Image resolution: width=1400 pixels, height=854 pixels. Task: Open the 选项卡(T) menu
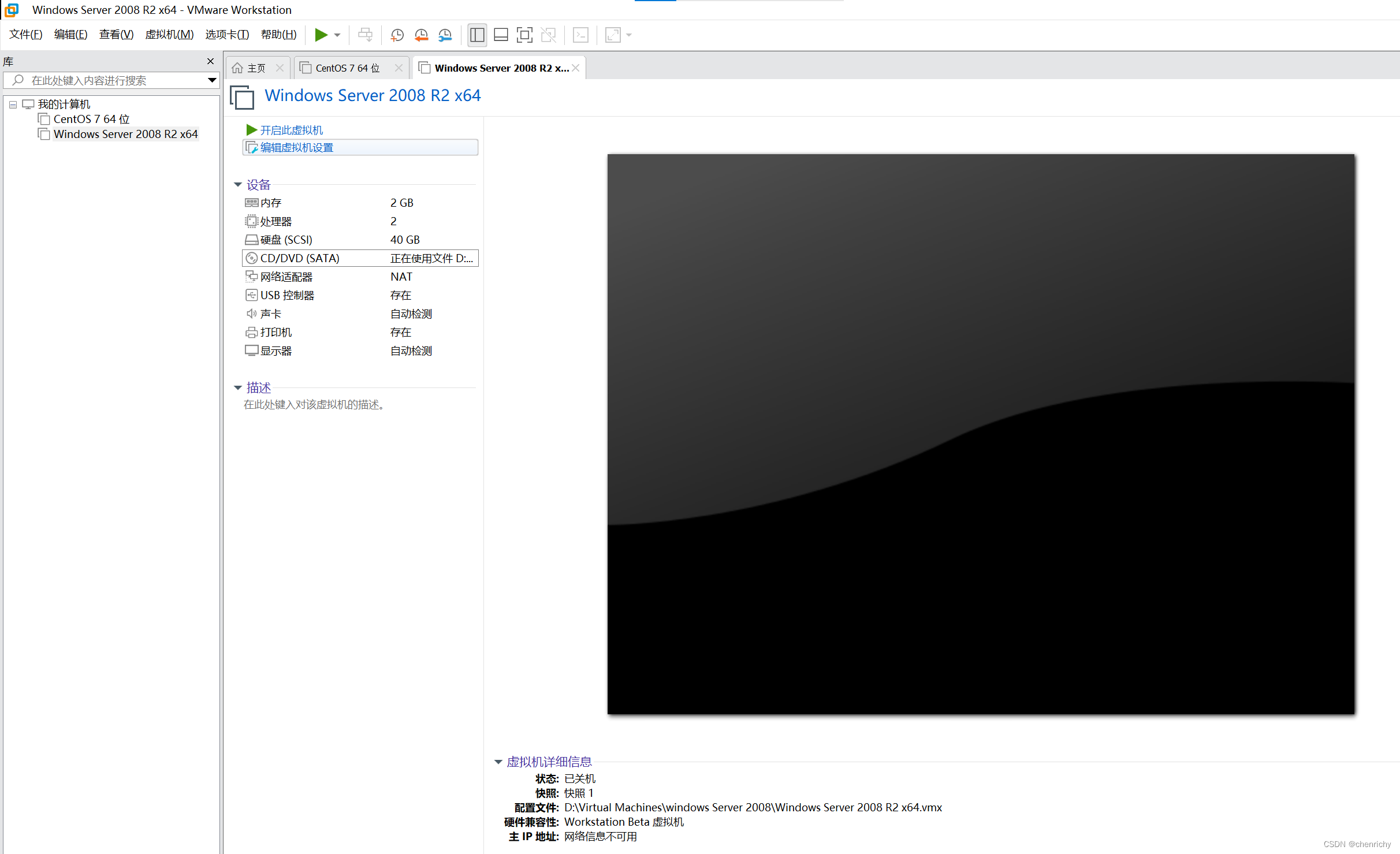pos(227,35)
